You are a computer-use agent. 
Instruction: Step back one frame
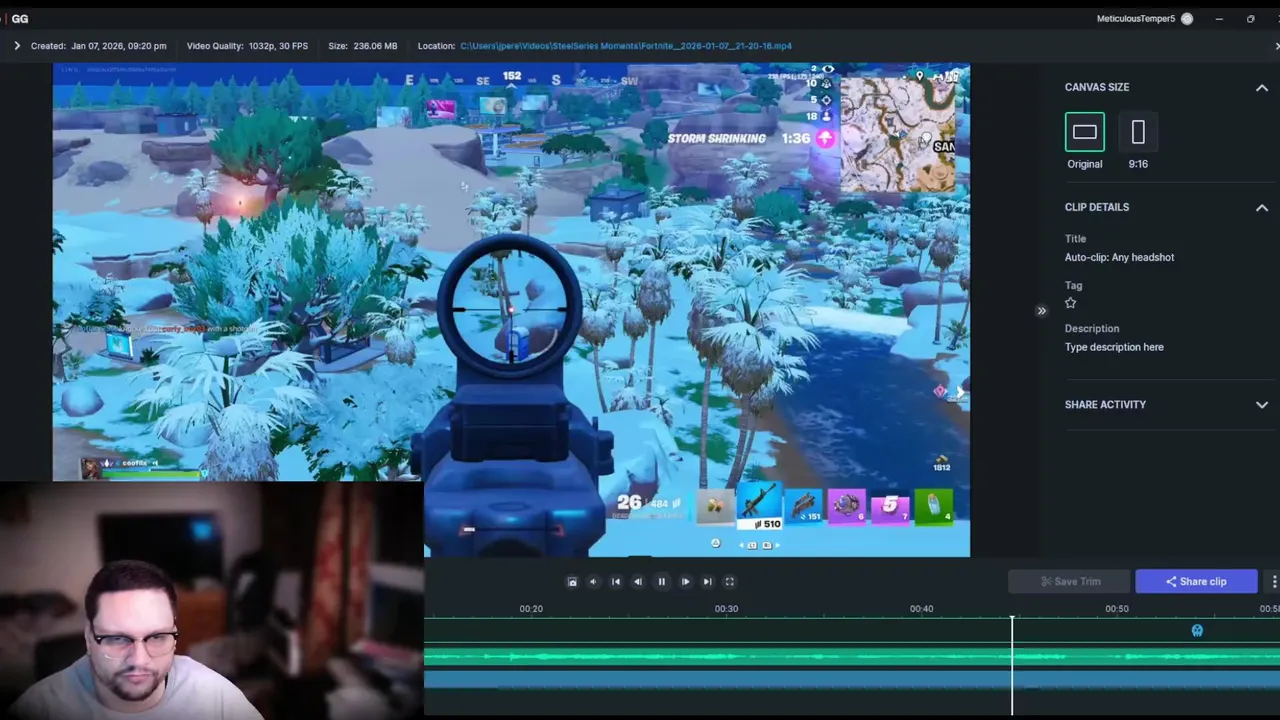[x=638, y=581]
